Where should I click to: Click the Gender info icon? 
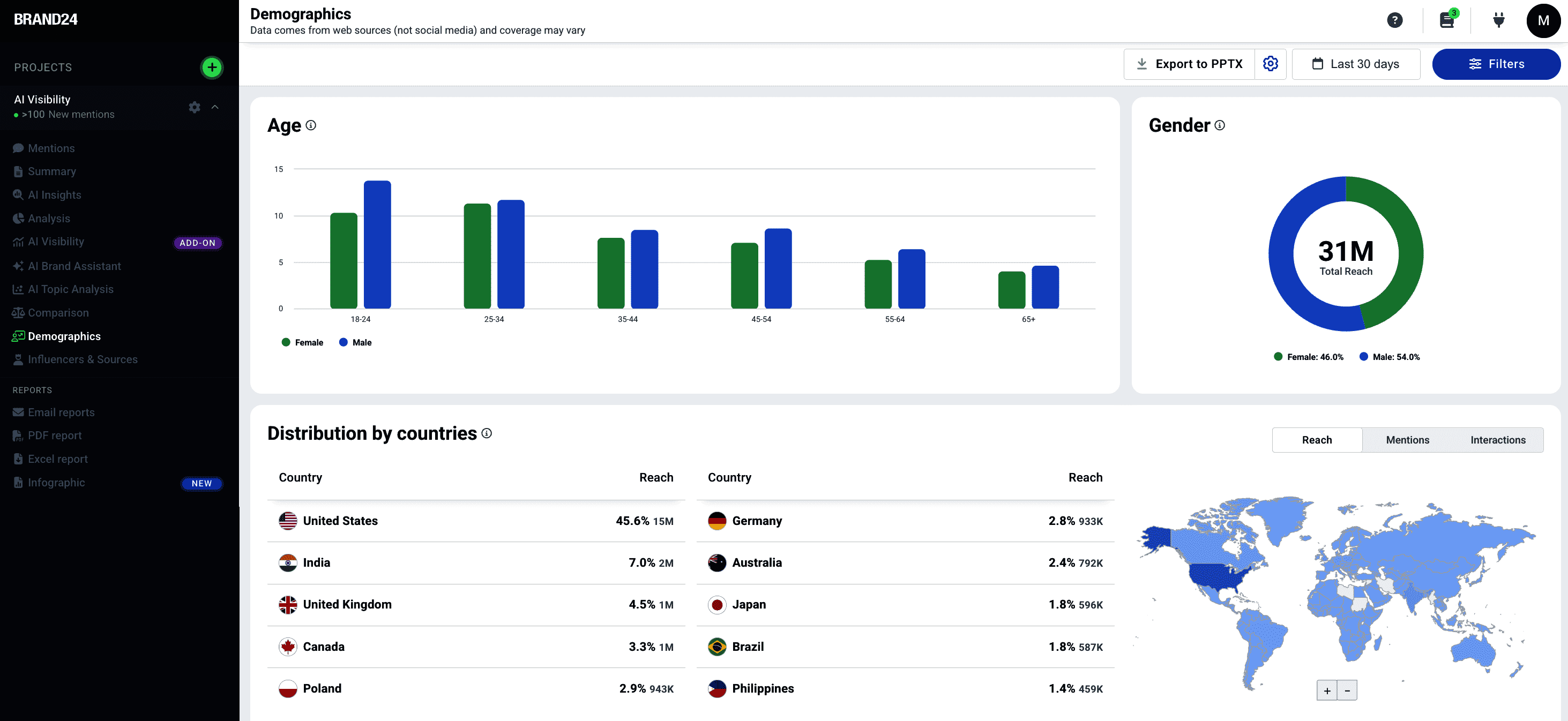click(1220, 125)
